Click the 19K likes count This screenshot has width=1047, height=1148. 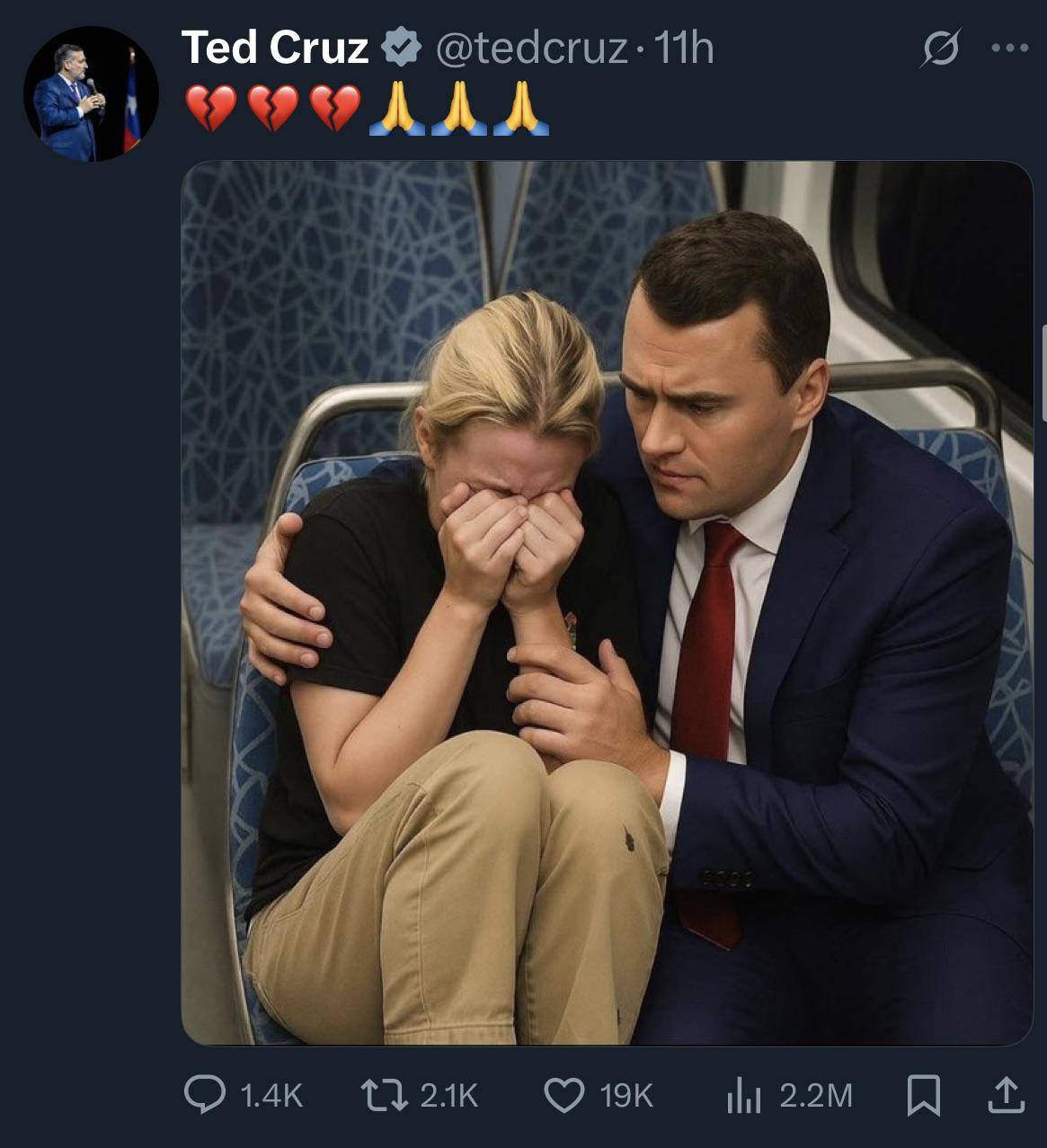coord(626,1096)
